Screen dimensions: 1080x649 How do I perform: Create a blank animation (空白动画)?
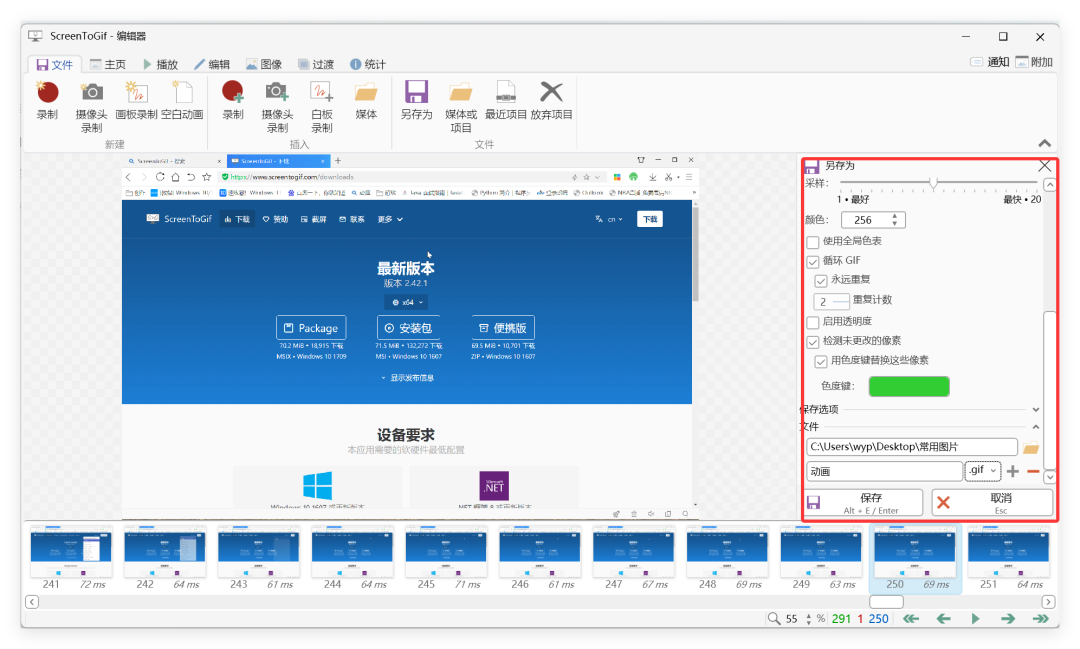pos(182,101)
